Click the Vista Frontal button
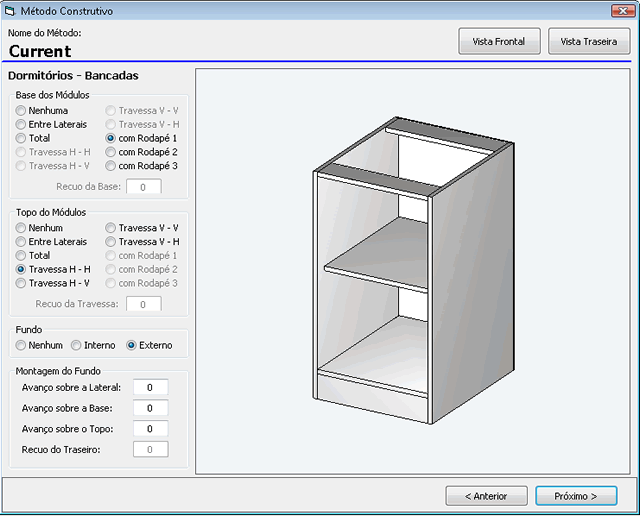 point(499,41)
